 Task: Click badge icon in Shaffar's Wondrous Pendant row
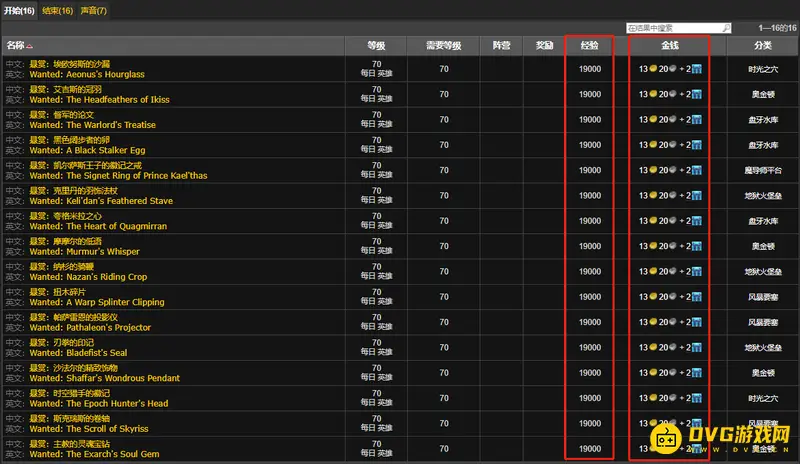pos(696,373)
